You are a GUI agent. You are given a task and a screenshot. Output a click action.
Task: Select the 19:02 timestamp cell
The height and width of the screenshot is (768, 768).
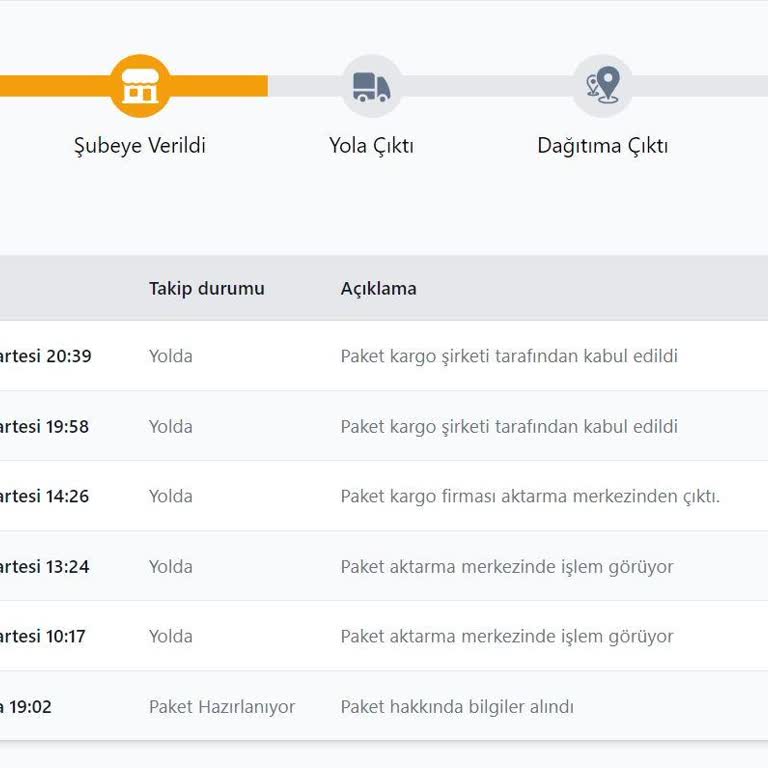25,707
